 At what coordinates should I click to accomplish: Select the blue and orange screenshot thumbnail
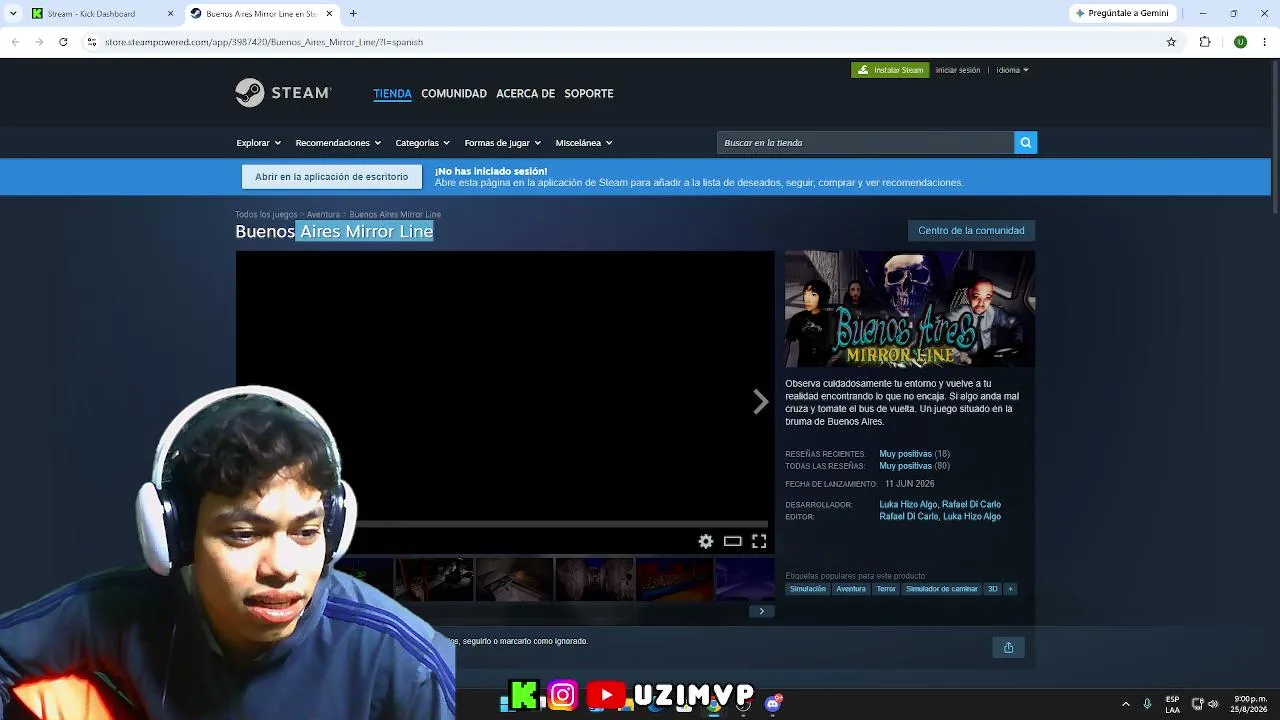tap(675, 580)
